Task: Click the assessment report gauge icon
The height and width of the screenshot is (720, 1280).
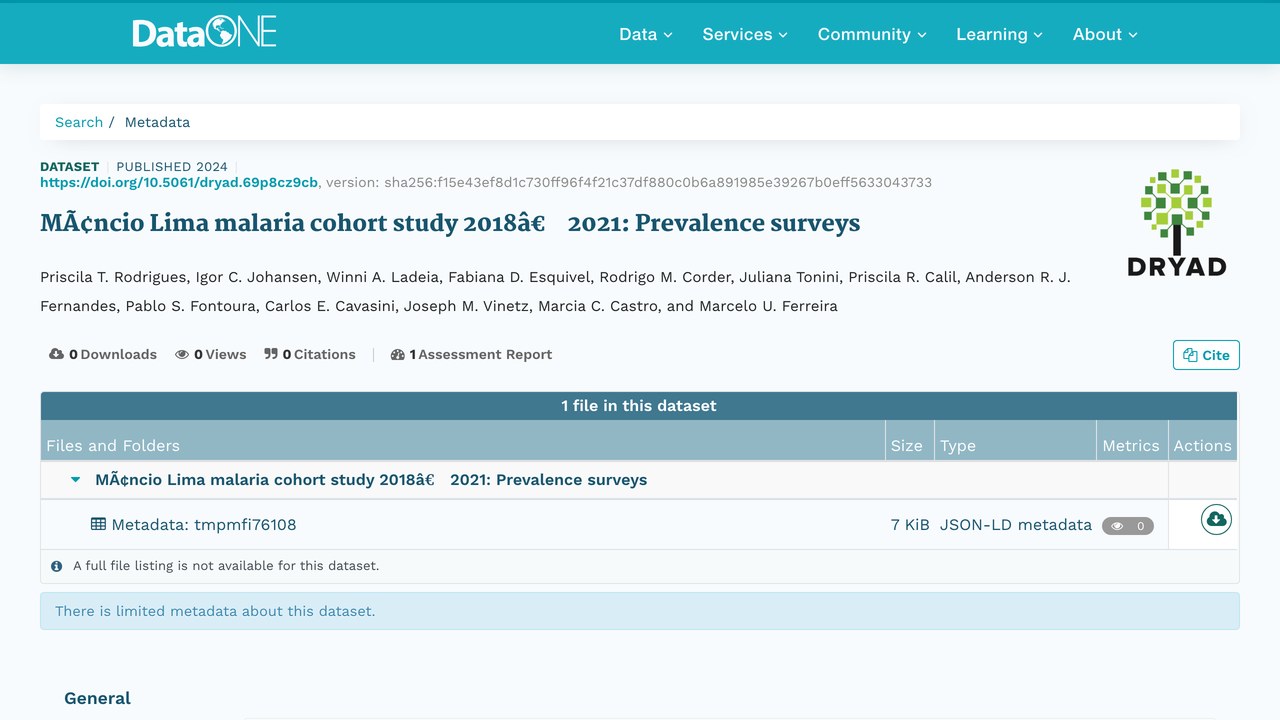Action: (398, 354)
